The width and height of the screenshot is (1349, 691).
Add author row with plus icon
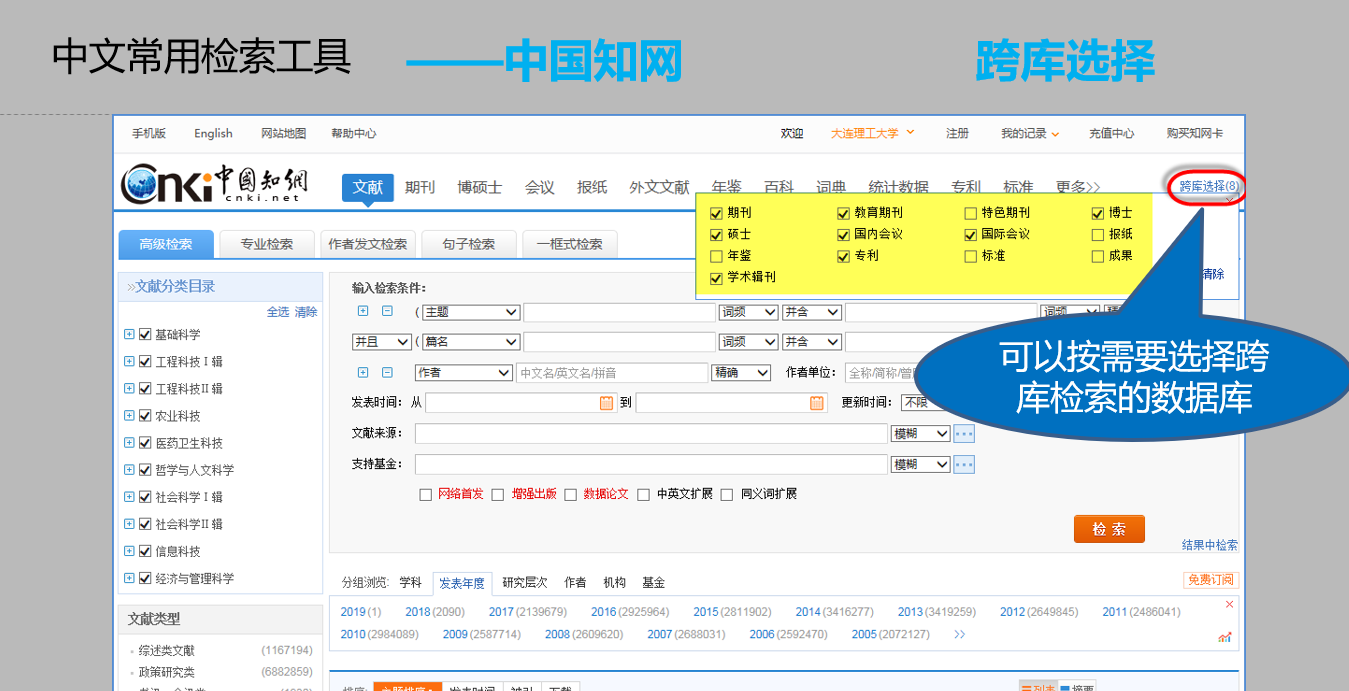click(x=364, y=372)
